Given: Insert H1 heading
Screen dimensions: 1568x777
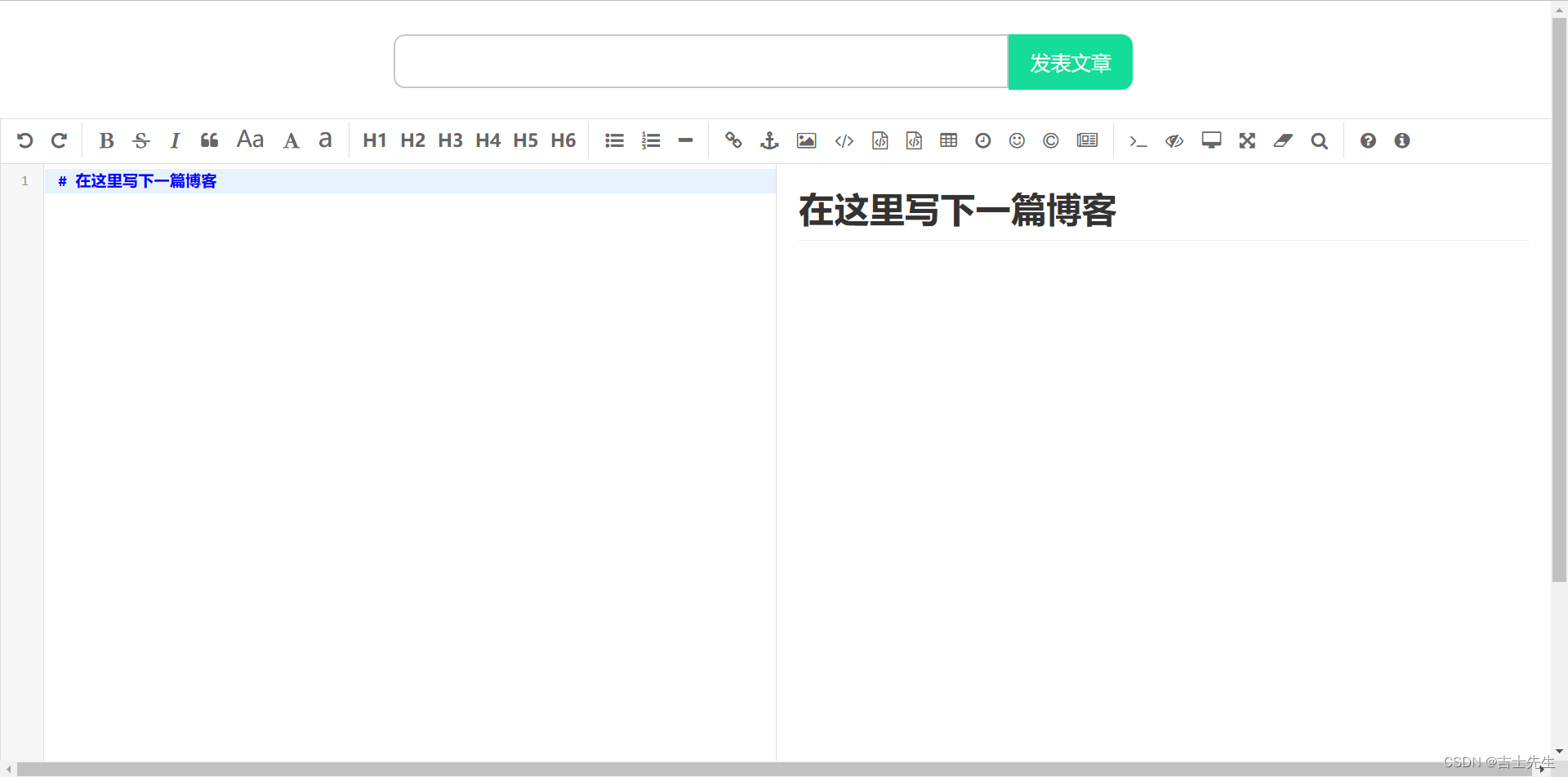Looking at the screenshot, I should 375,140.
